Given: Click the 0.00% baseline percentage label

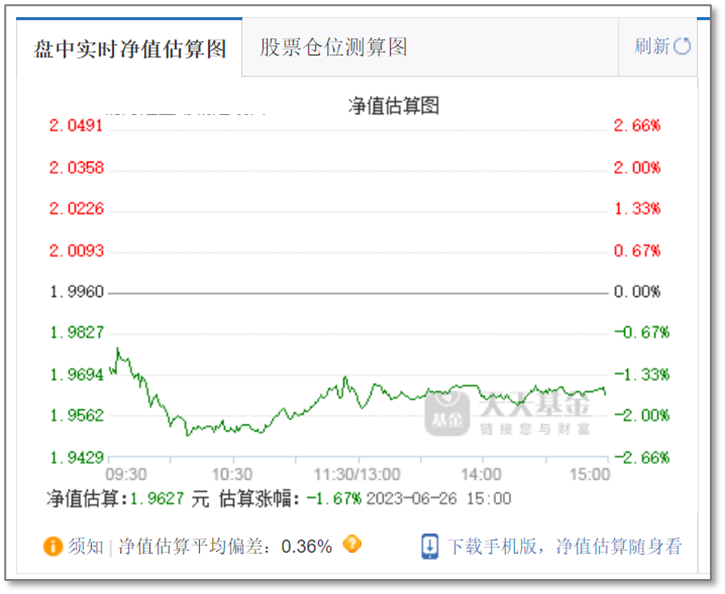Looking at the screenshot, I should pos(637,292).
